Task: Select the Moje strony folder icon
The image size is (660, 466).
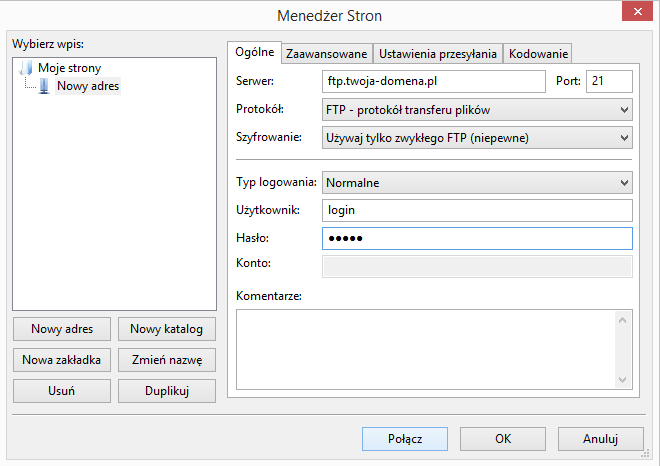Action: point(26,68)
